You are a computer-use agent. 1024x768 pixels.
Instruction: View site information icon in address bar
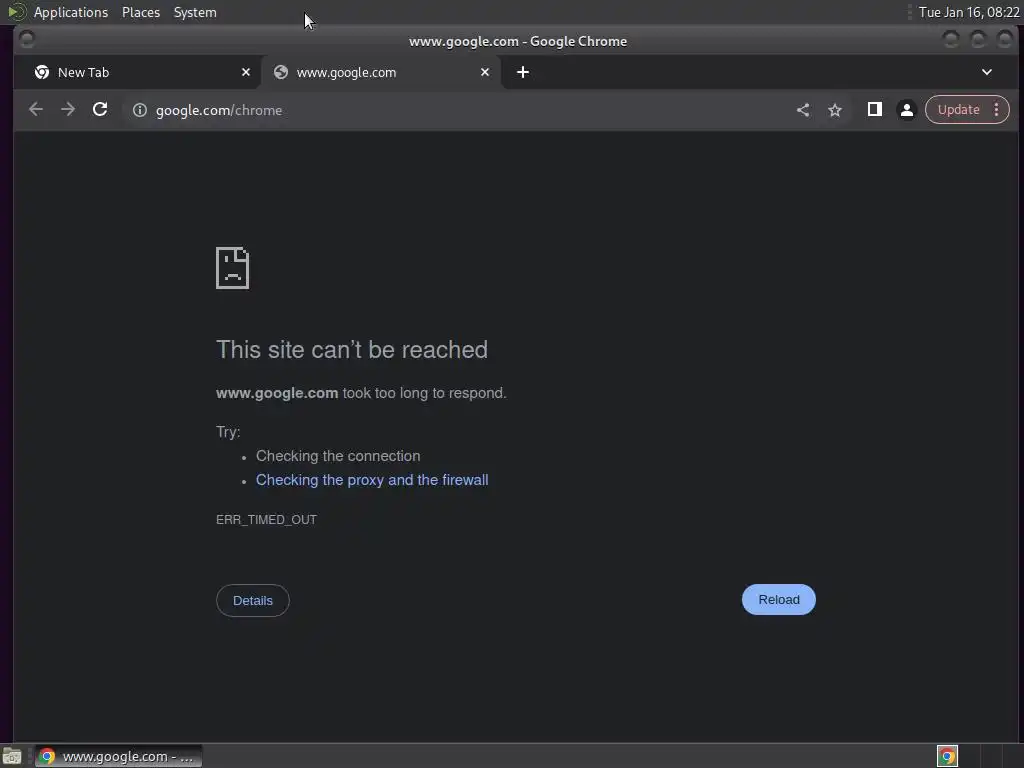pos(140,110)
